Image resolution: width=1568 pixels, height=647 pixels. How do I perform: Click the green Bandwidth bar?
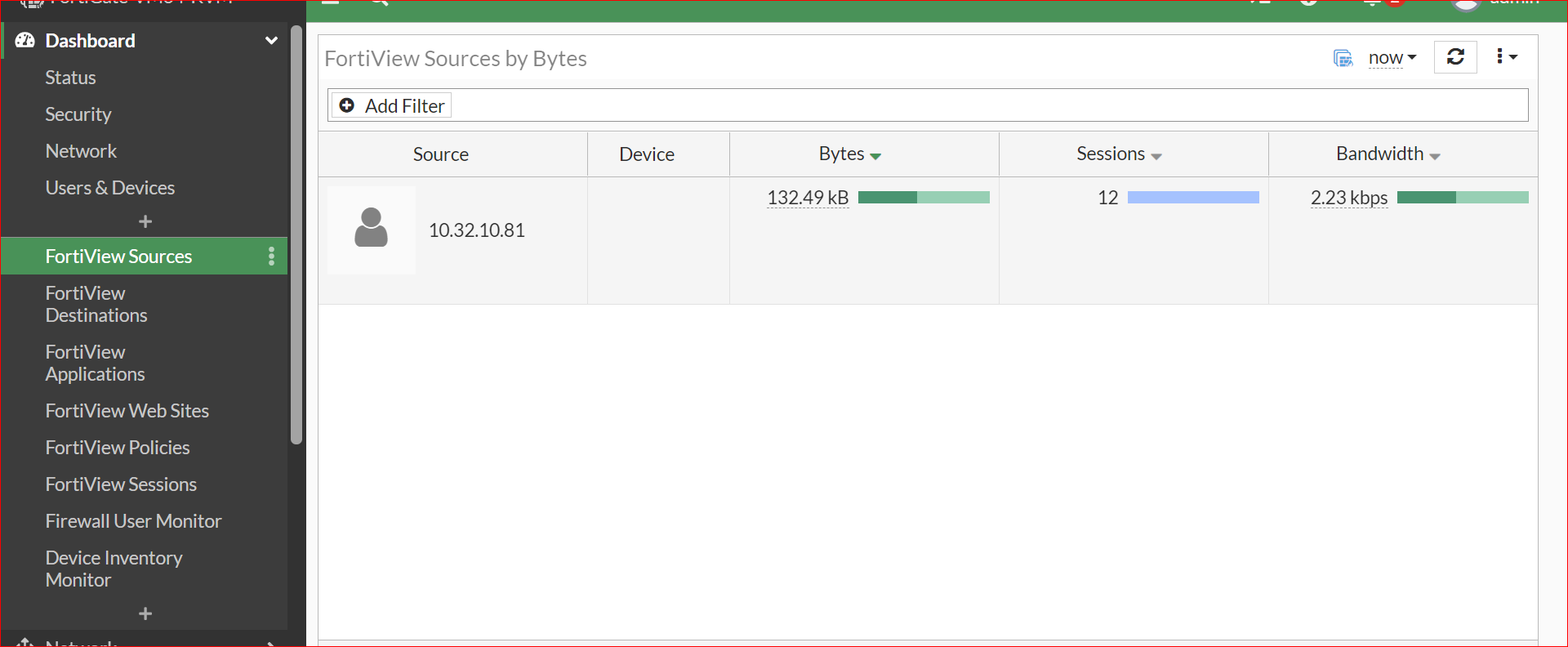(x=1463, y=197)
